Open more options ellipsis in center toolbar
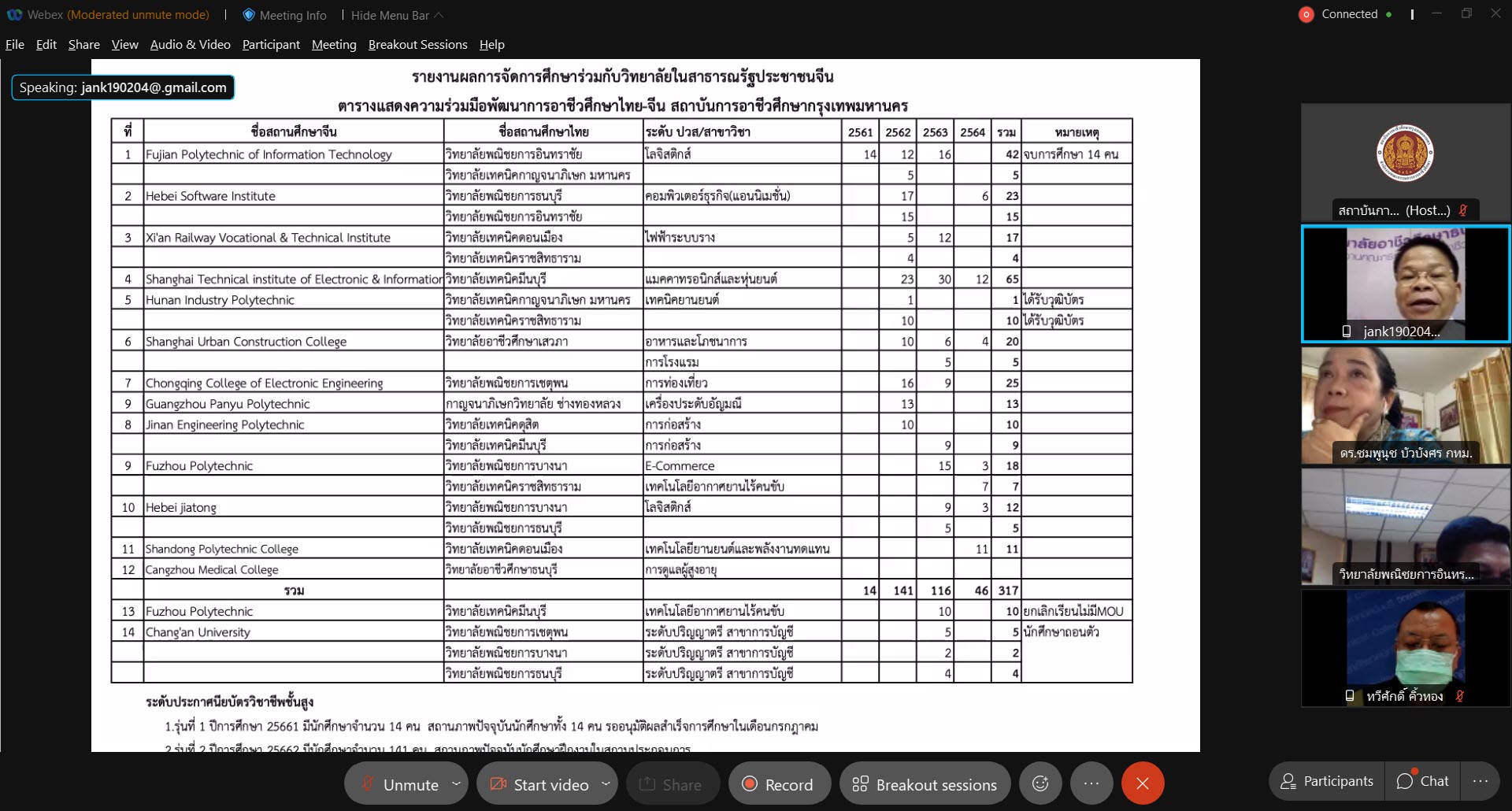 point(1091,783)
